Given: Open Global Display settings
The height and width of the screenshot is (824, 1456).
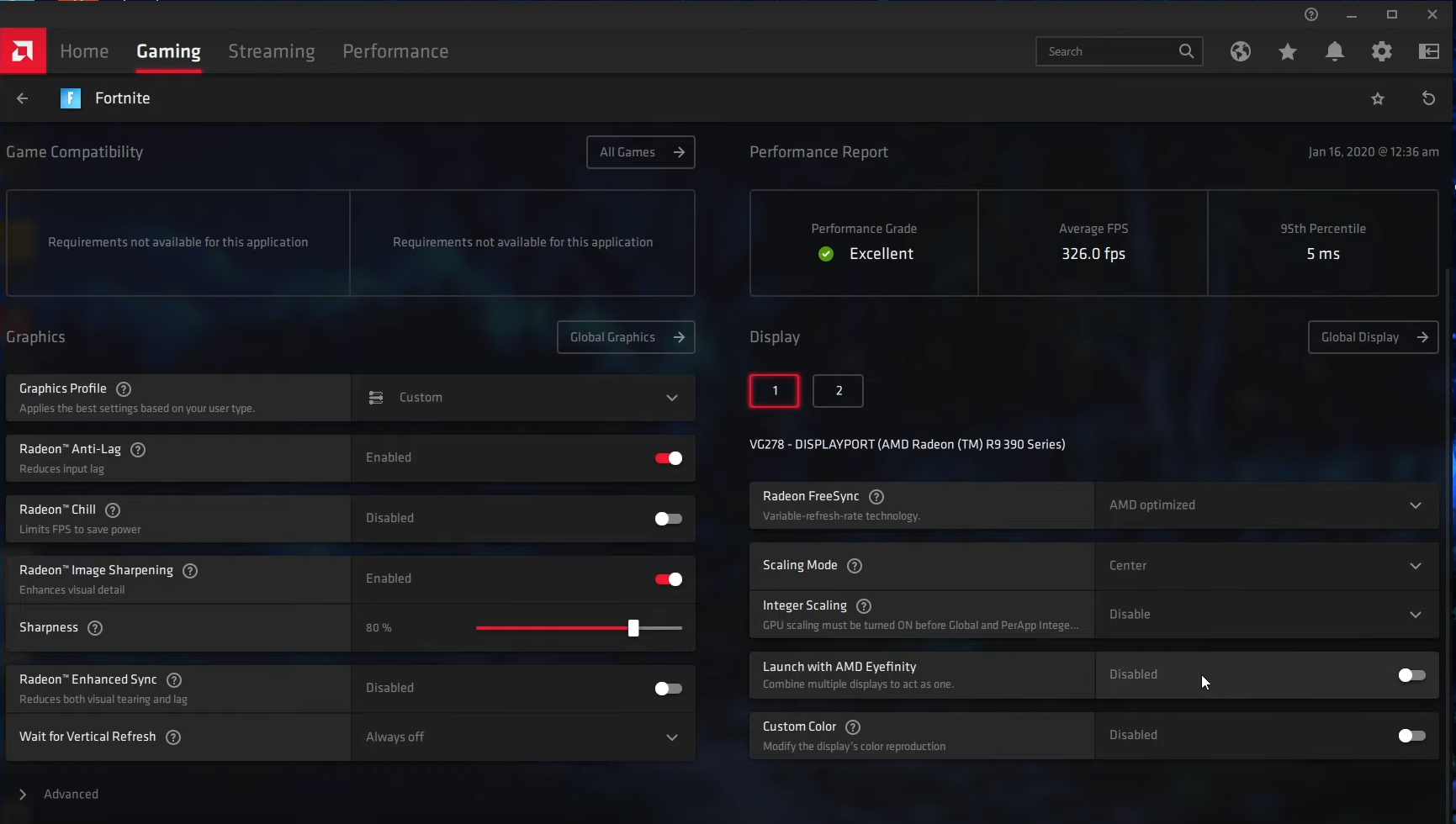Looking at the screenshot, I should click(x=1374, y=337).
